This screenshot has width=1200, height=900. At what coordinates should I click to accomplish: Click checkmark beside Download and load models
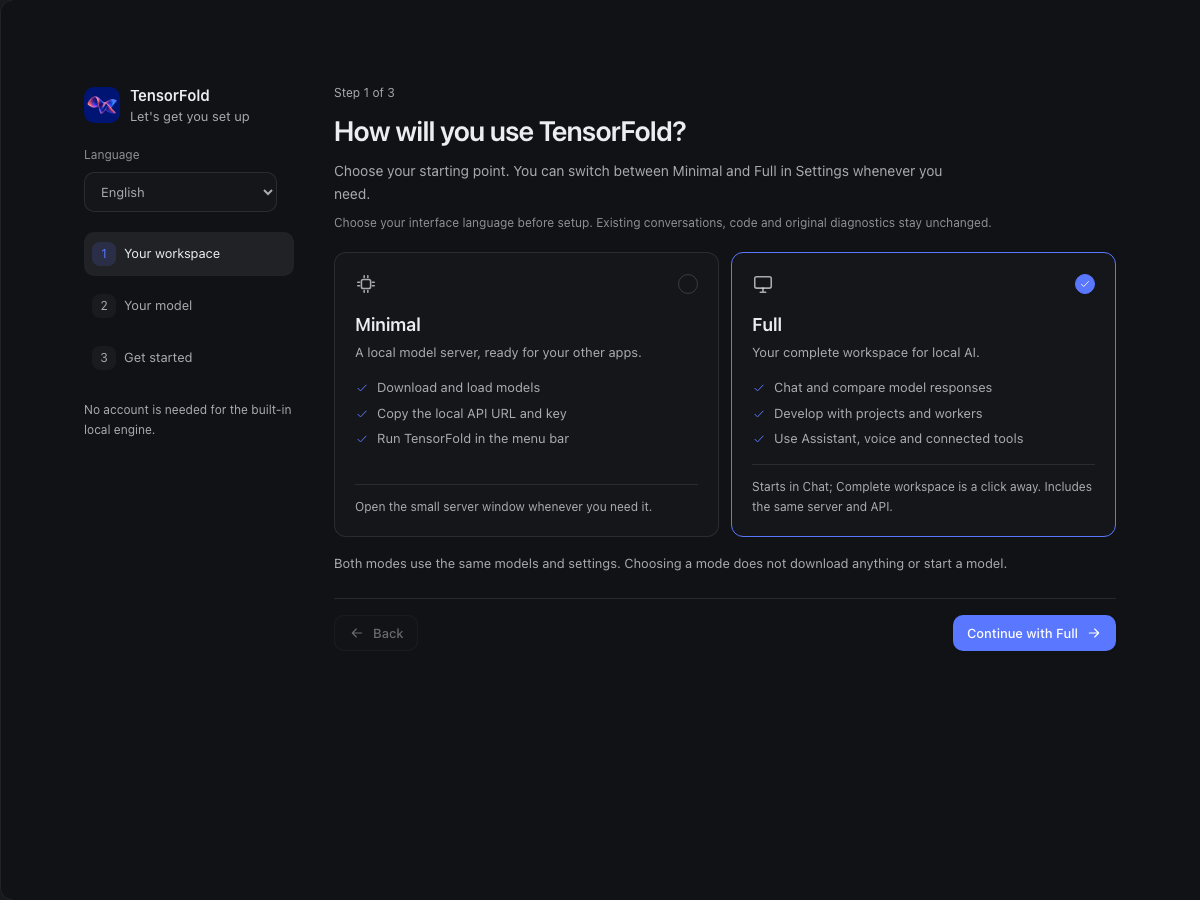(x=362, y=388)
